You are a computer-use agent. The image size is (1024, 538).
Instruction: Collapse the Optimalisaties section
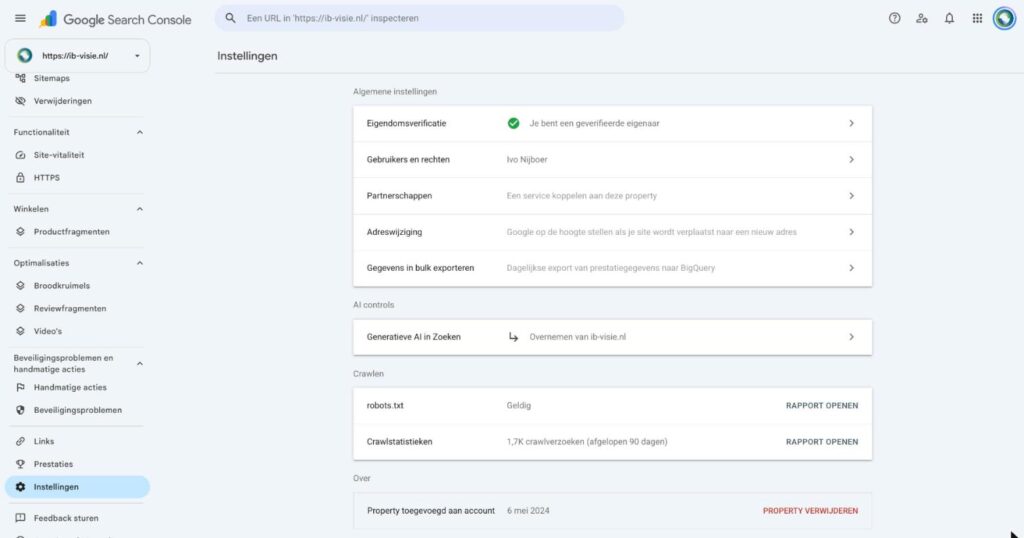tap(139, 263)
